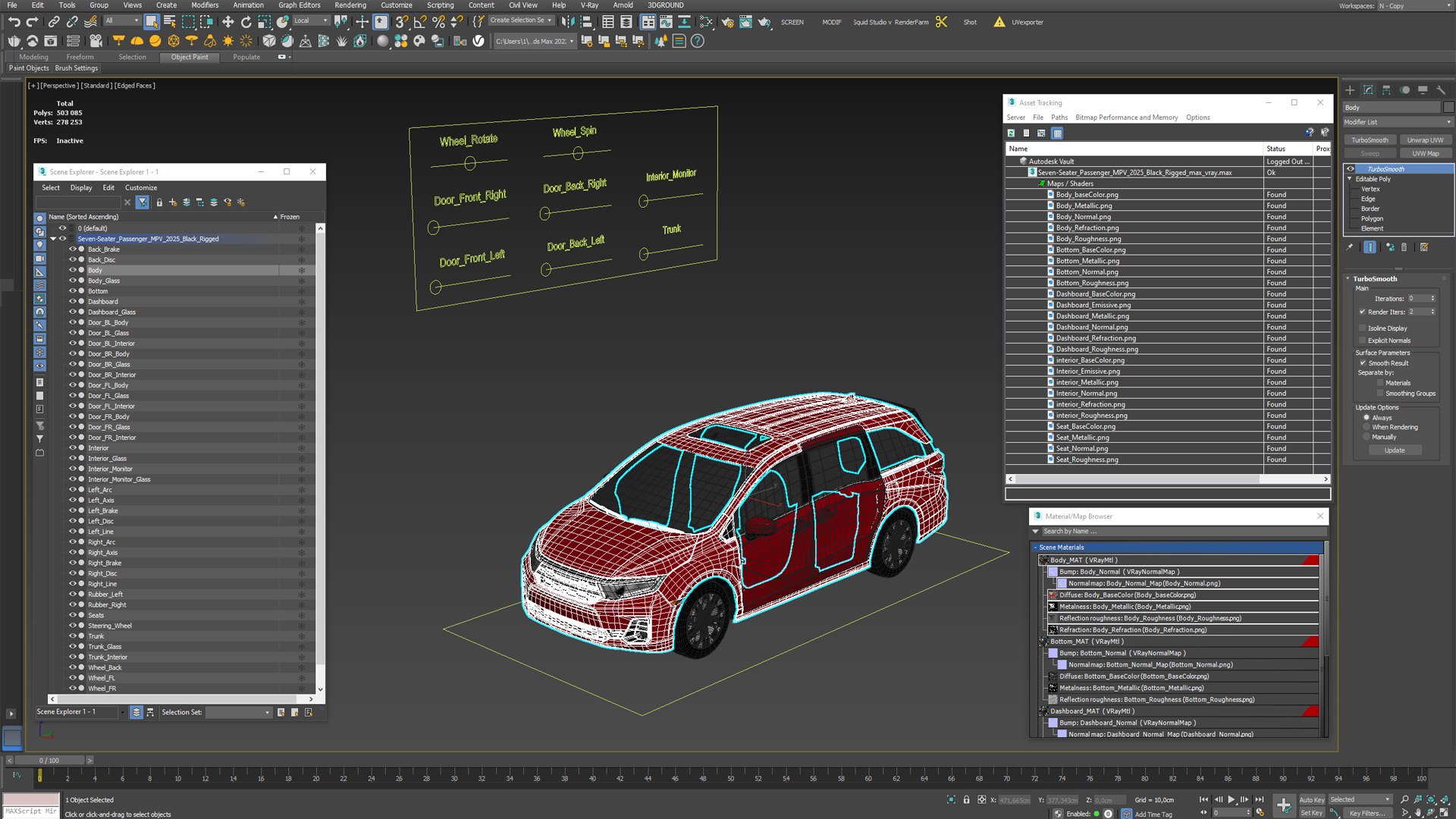Collapse the Editable Poly stack entry
The image size is (1456, 819).
coord(1349,179)
